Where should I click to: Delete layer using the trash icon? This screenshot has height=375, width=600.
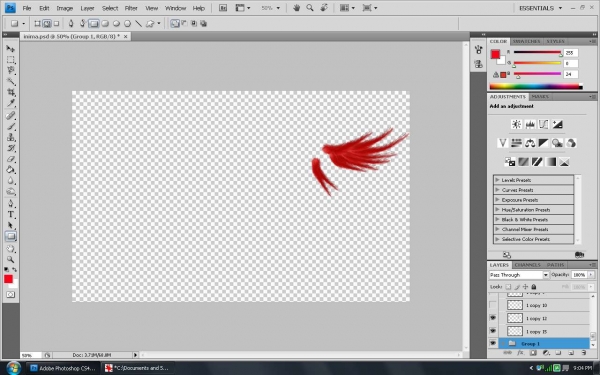[584, 353]
